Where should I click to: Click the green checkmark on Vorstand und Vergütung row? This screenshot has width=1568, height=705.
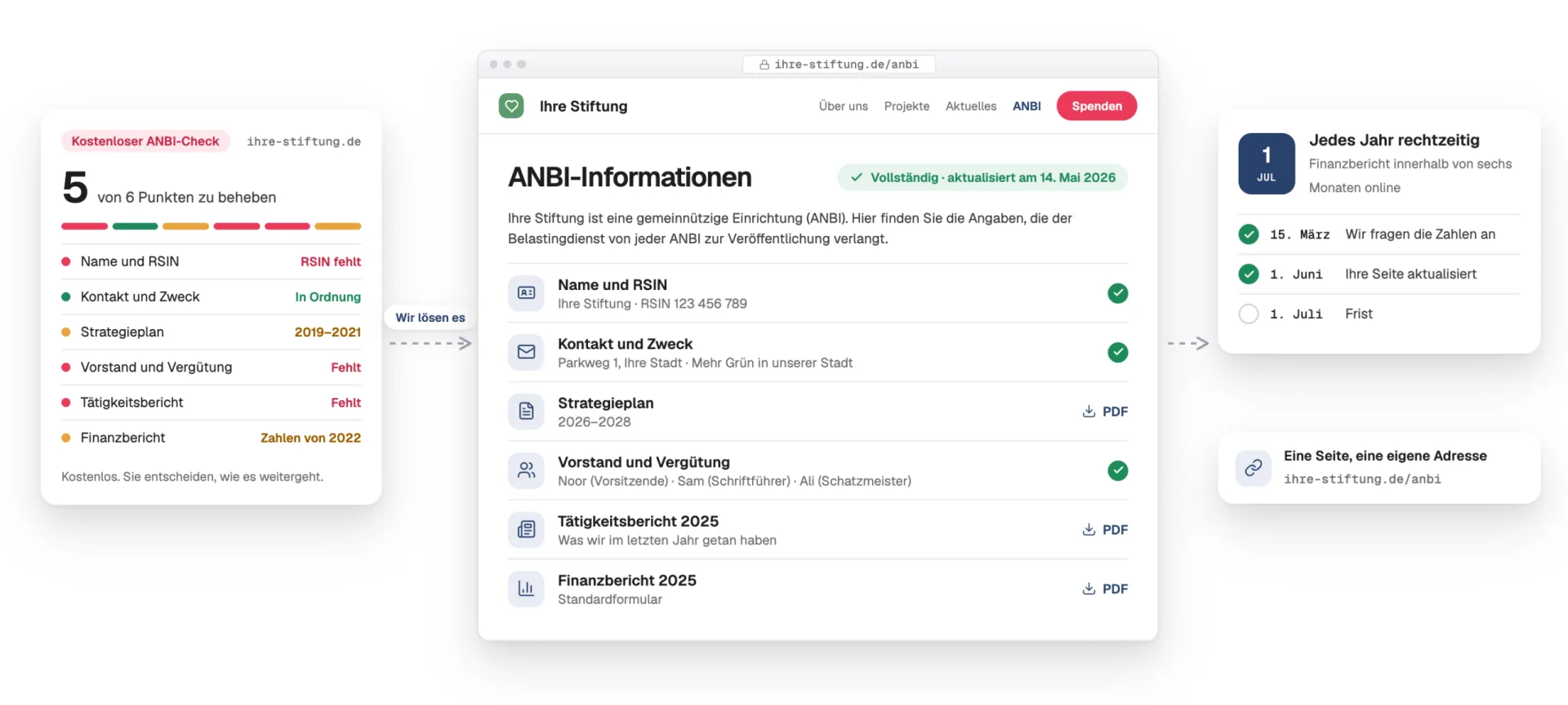[x=1118, y=471]
